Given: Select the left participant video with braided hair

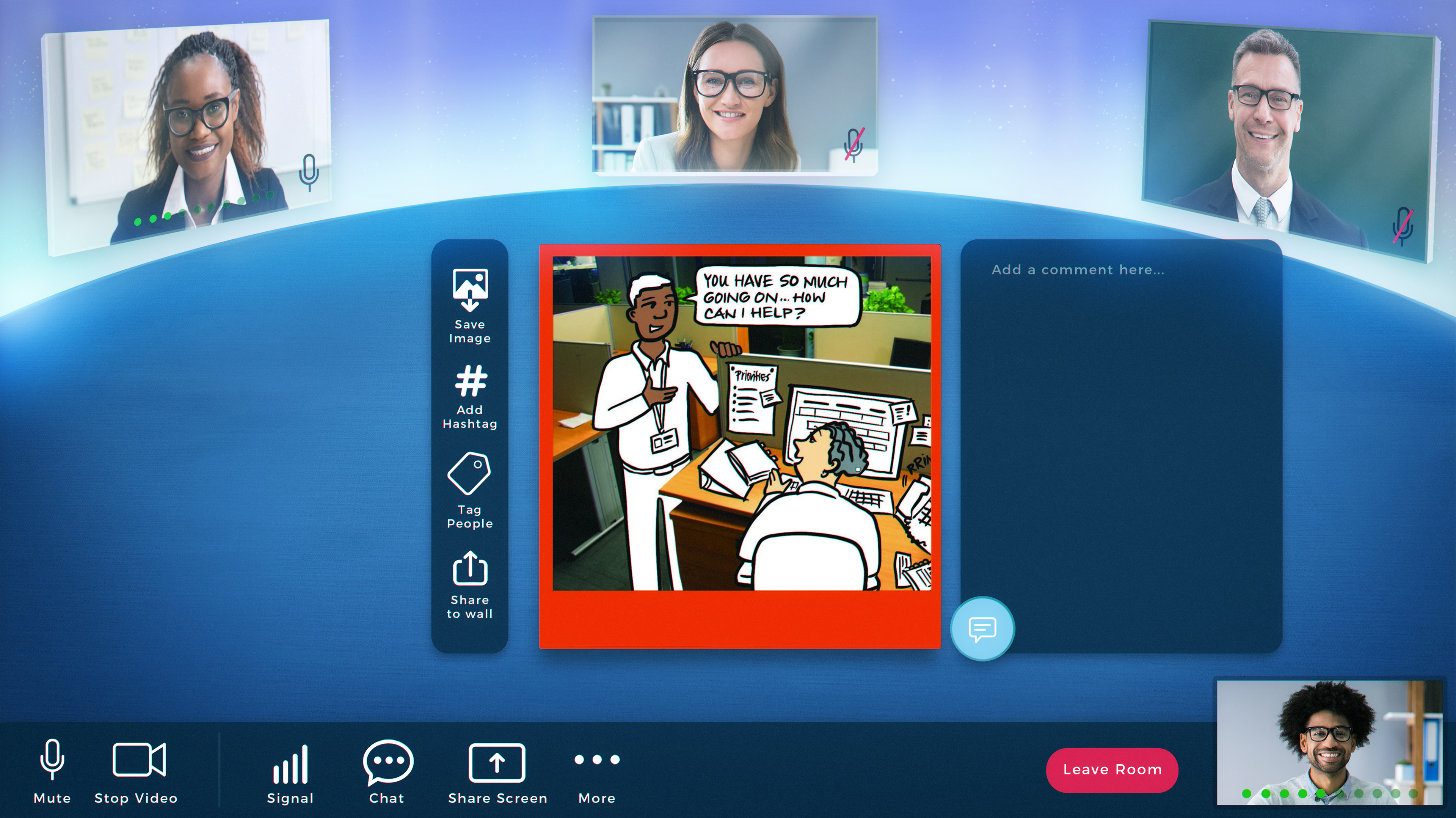Looking at the screenshot, I should point(187,137).
